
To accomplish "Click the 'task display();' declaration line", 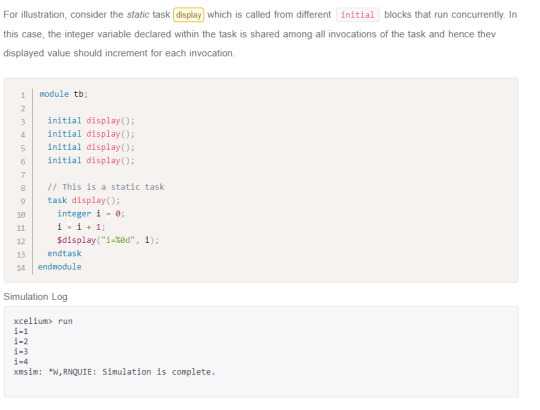I will point(84,200).
